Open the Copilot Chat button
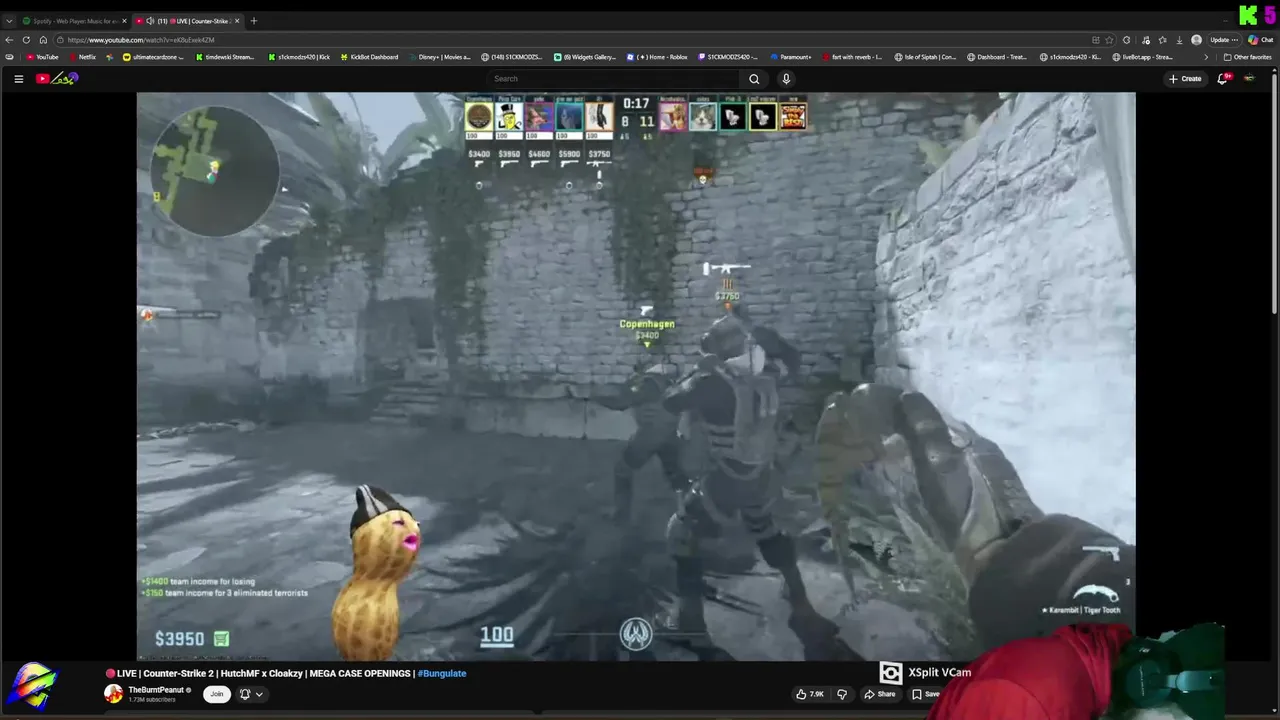This screenshot has width=1280, height=720. (x=1260, y=40)
